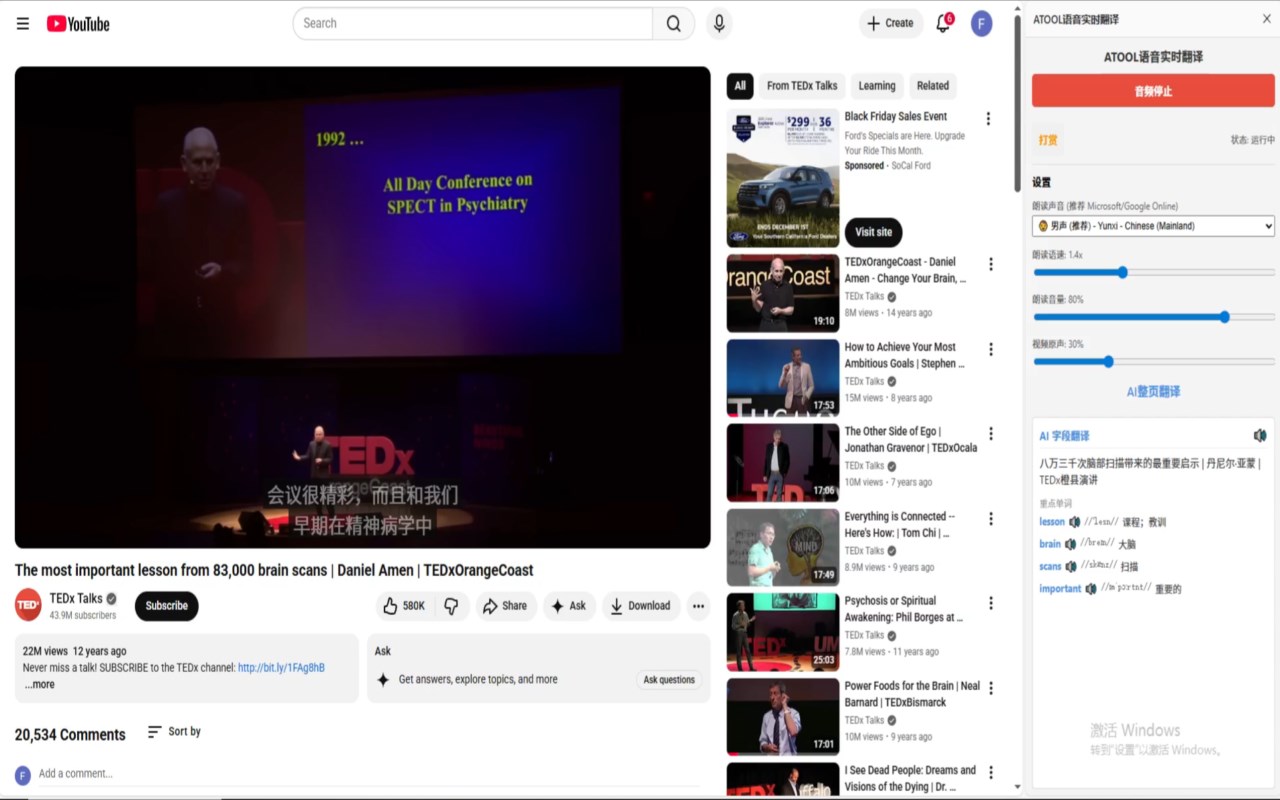Click the Download button

tap(641, 606)
